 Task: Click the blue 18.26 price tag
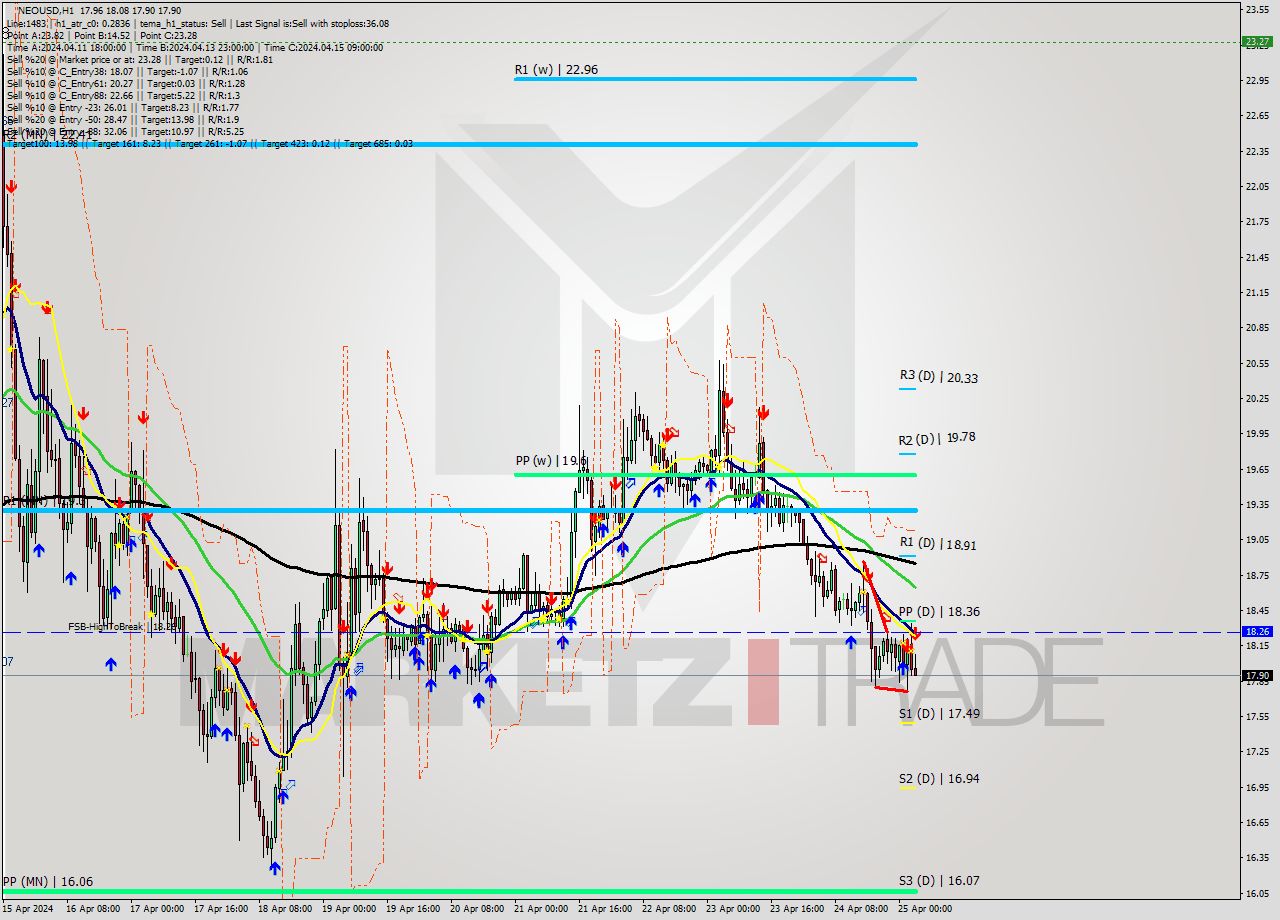pyautogui.click(x=1256, y=632)
